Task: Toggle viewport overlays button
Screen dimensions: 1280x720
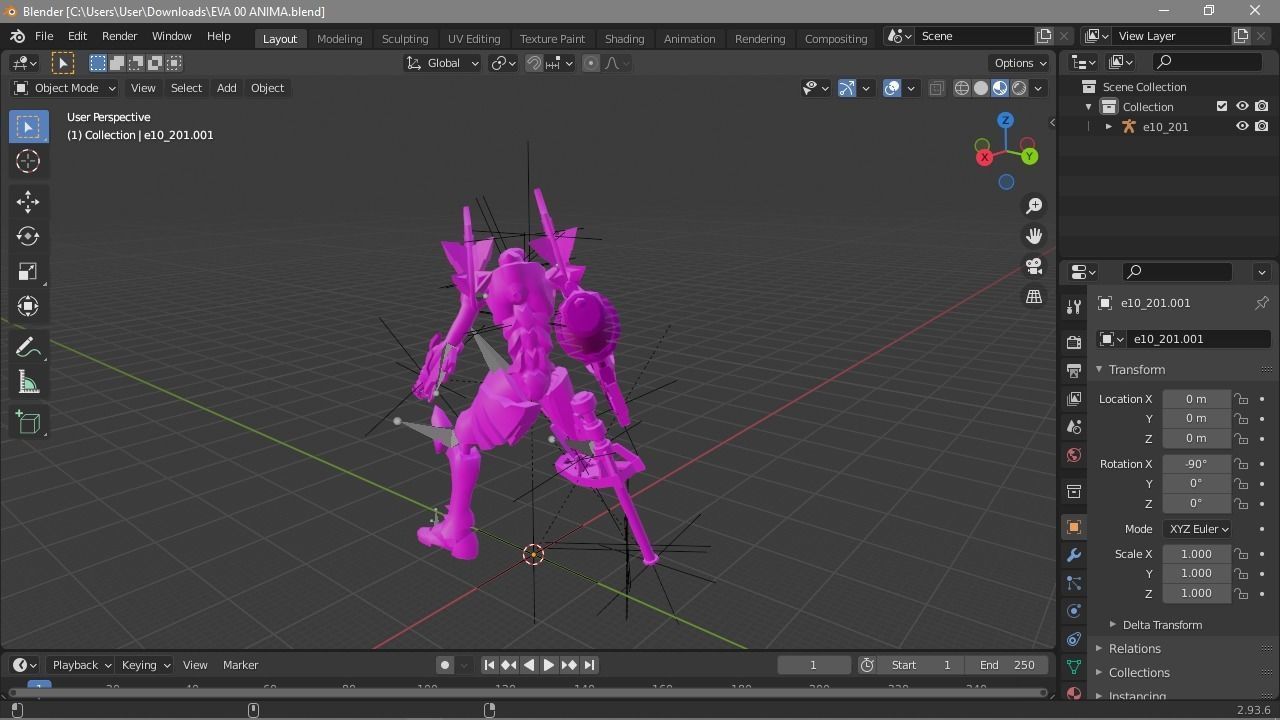Action: [x=892, y=88]
